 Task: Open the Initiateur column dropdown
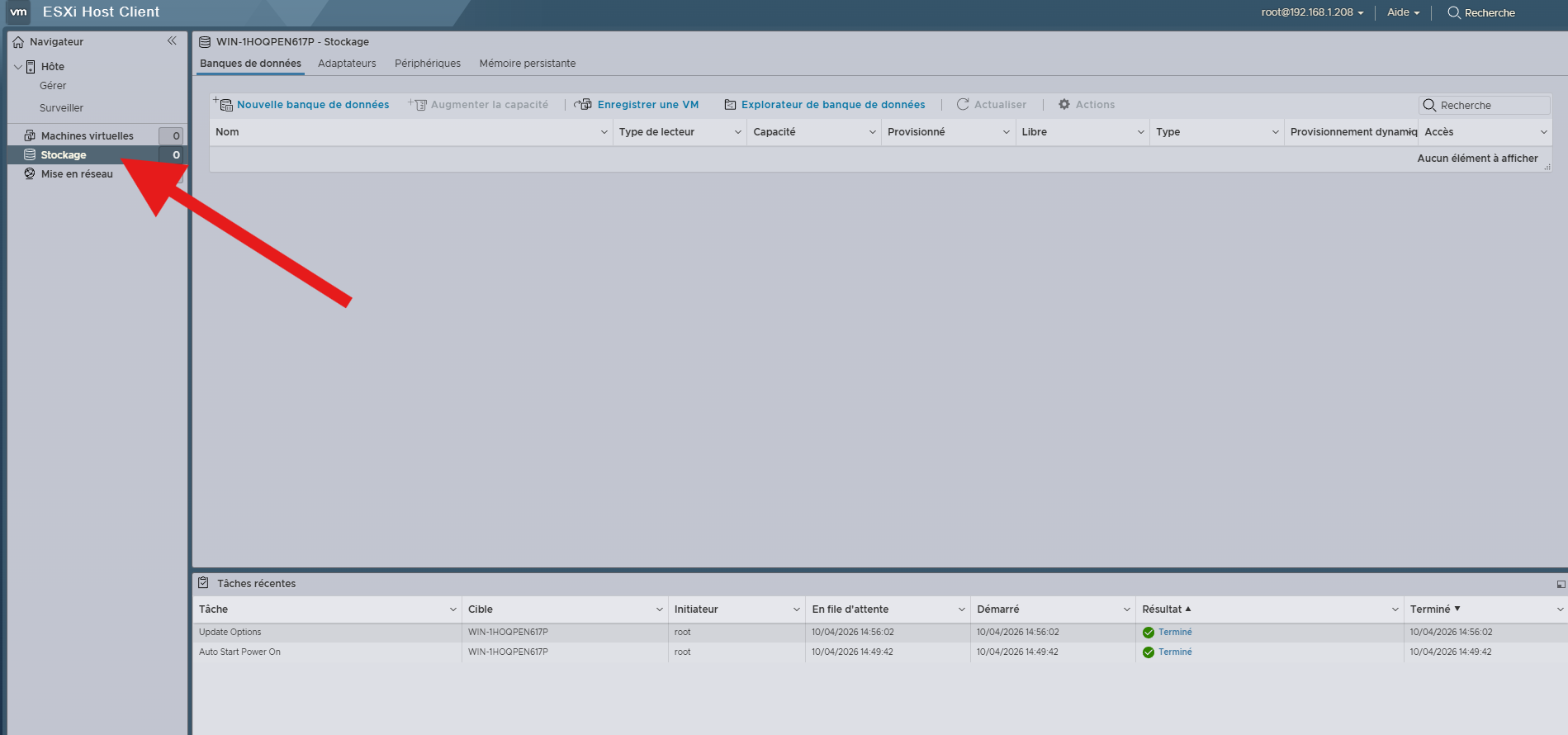[797, 609]
